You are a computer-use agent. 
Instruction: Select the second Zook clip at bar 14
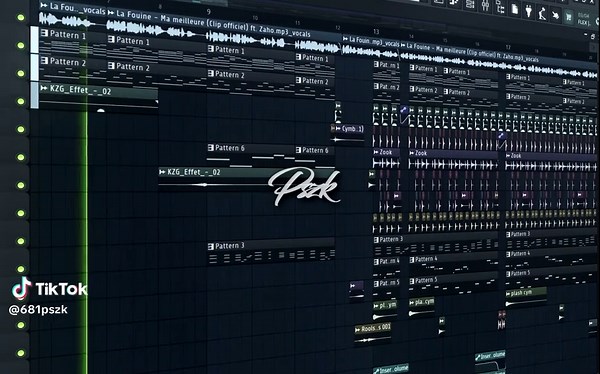click(x=453, y=160)
